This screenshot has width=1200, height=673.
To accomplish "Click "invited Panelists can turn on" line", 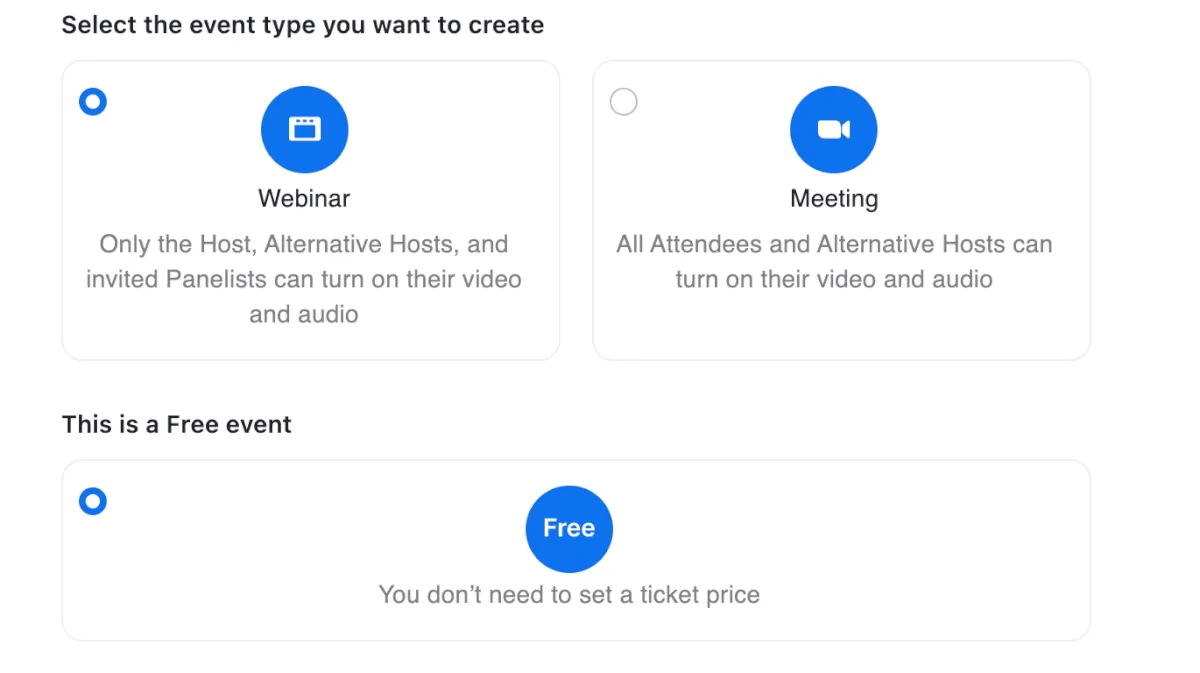I will click(x=304, y=279).
